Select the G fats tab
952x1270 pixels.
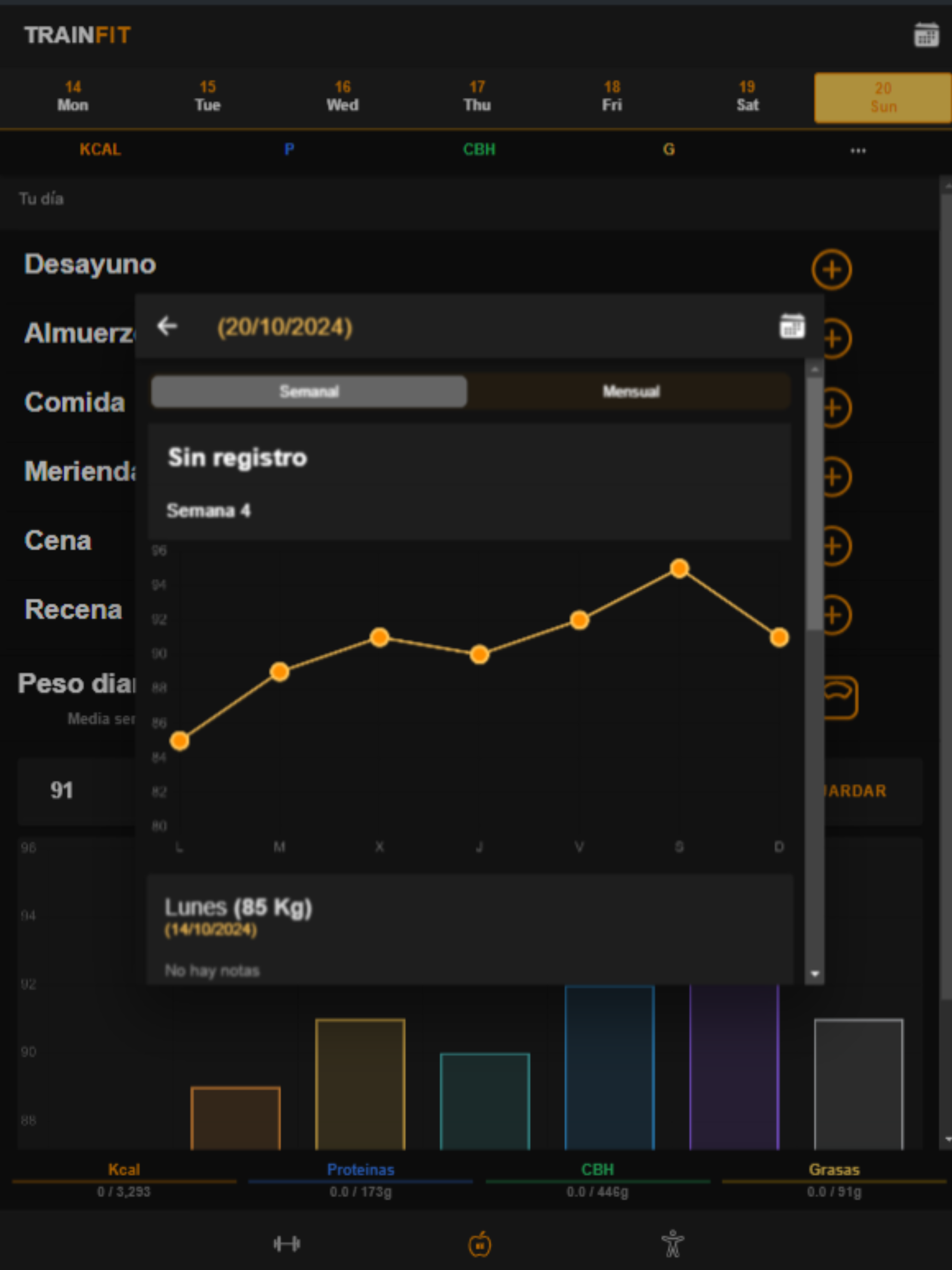pyautogui.click(x=668, y=150)
